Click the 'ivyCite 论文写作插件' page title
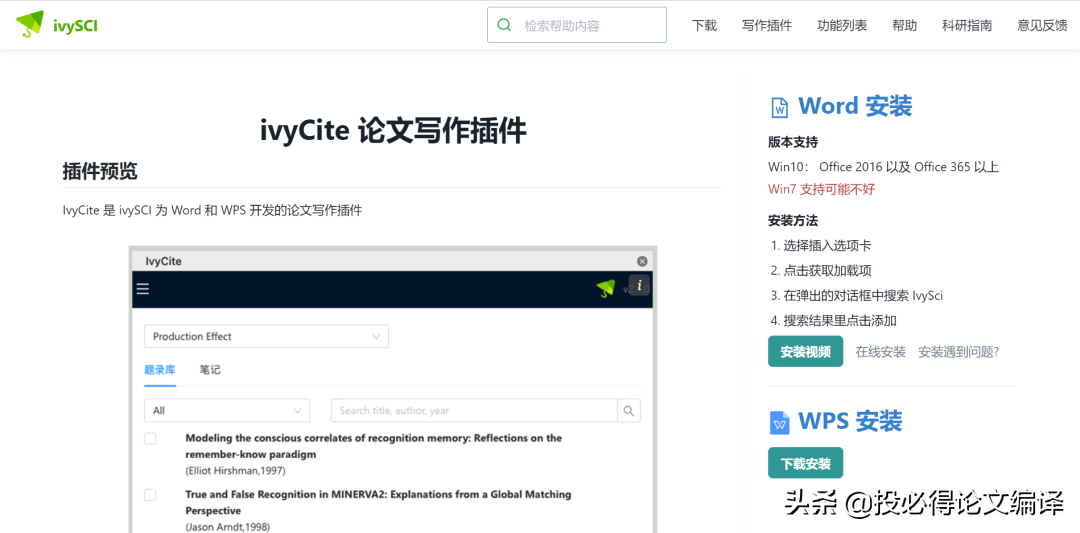The width and height of the screenshot is (1080, 533). pos(393,131)
